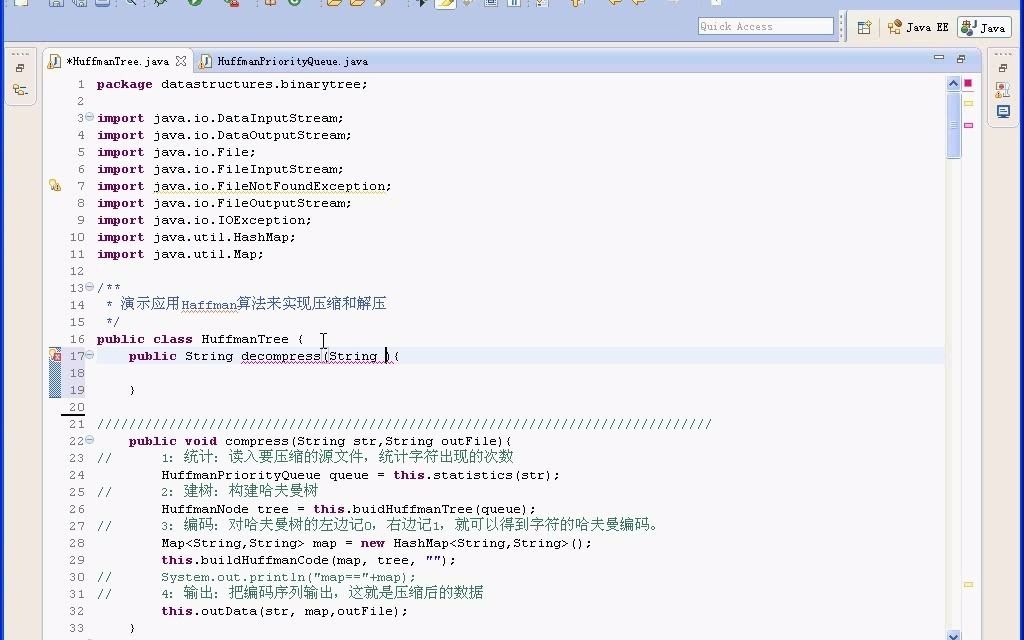Click the Print icon in the toolbar
The height and width of the screenshot is (640, 1024).
(x=103, y=4)
